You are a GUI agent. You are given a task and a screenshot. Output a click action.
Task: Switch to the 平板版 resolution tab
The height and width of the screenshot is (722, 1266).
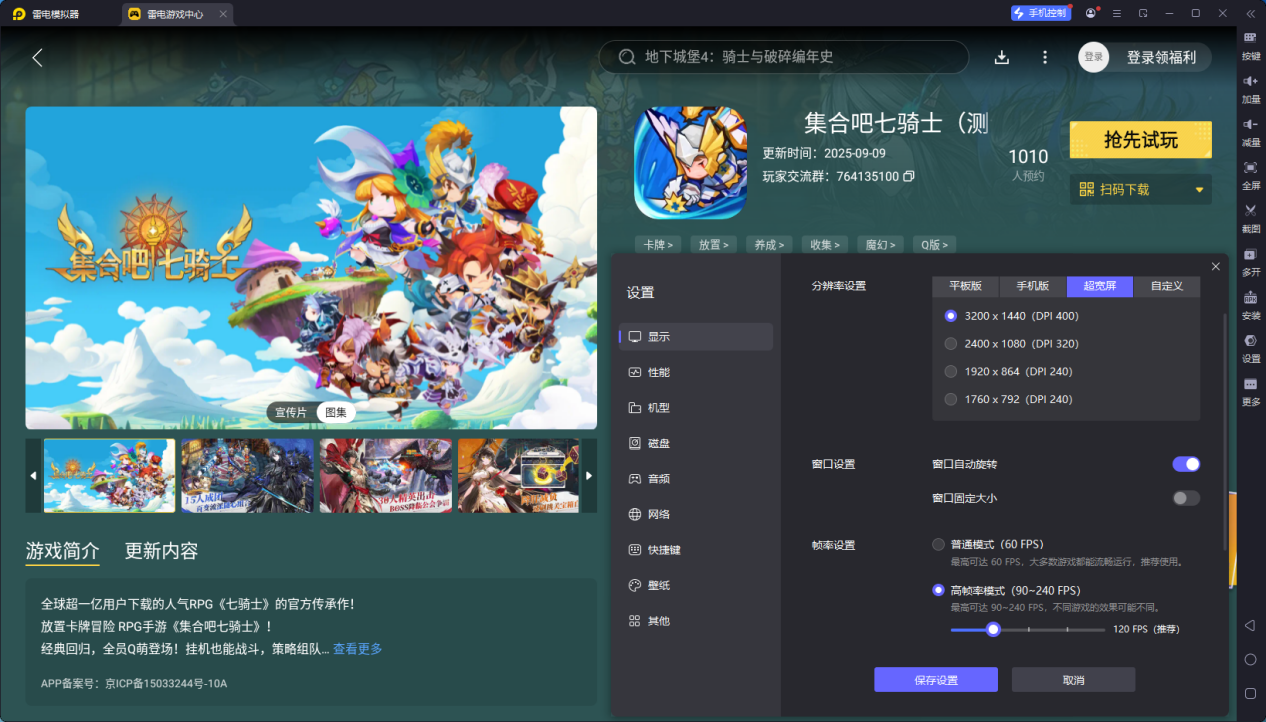(966, 286)
